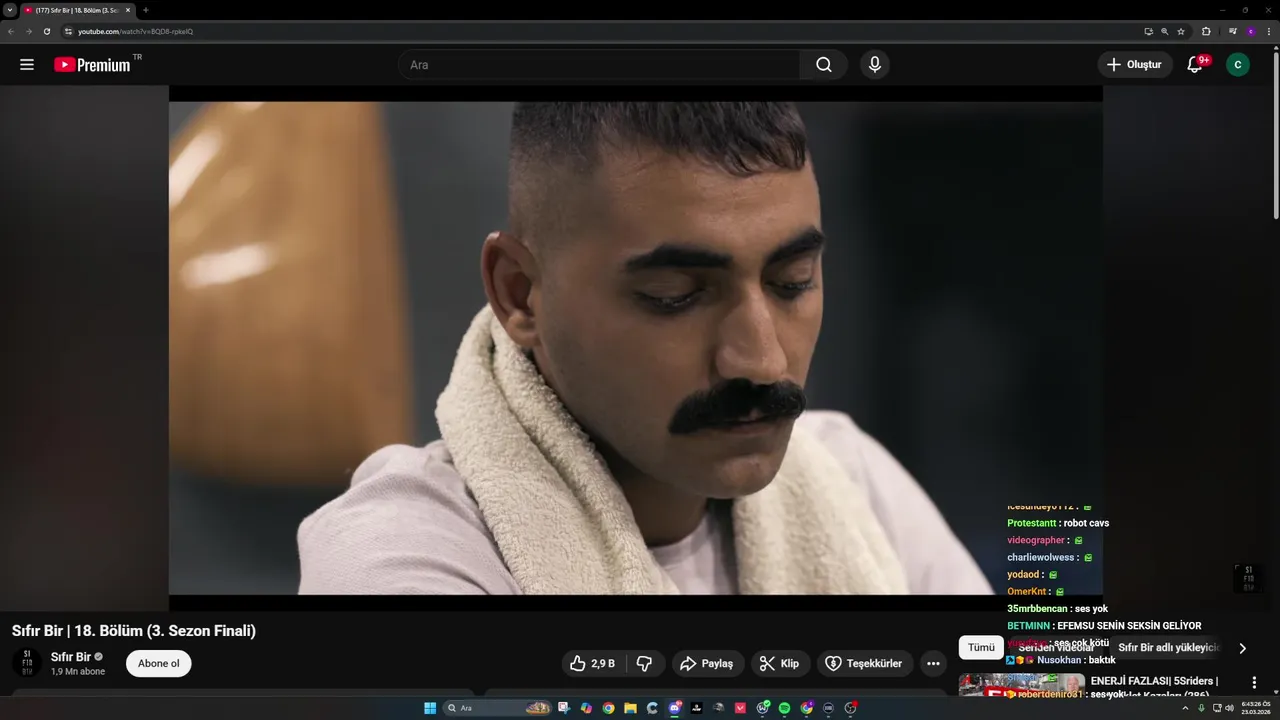Open options for ENERJİ FAZLASI video
The image size is (1280, 720).
[x=1254, y=682]
